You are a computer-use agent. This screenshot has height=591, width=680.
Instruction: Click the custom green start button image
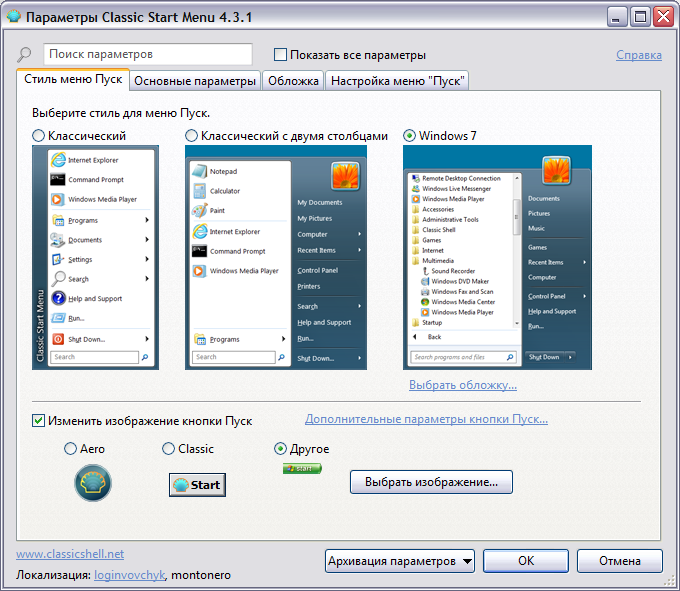point(302,468)
